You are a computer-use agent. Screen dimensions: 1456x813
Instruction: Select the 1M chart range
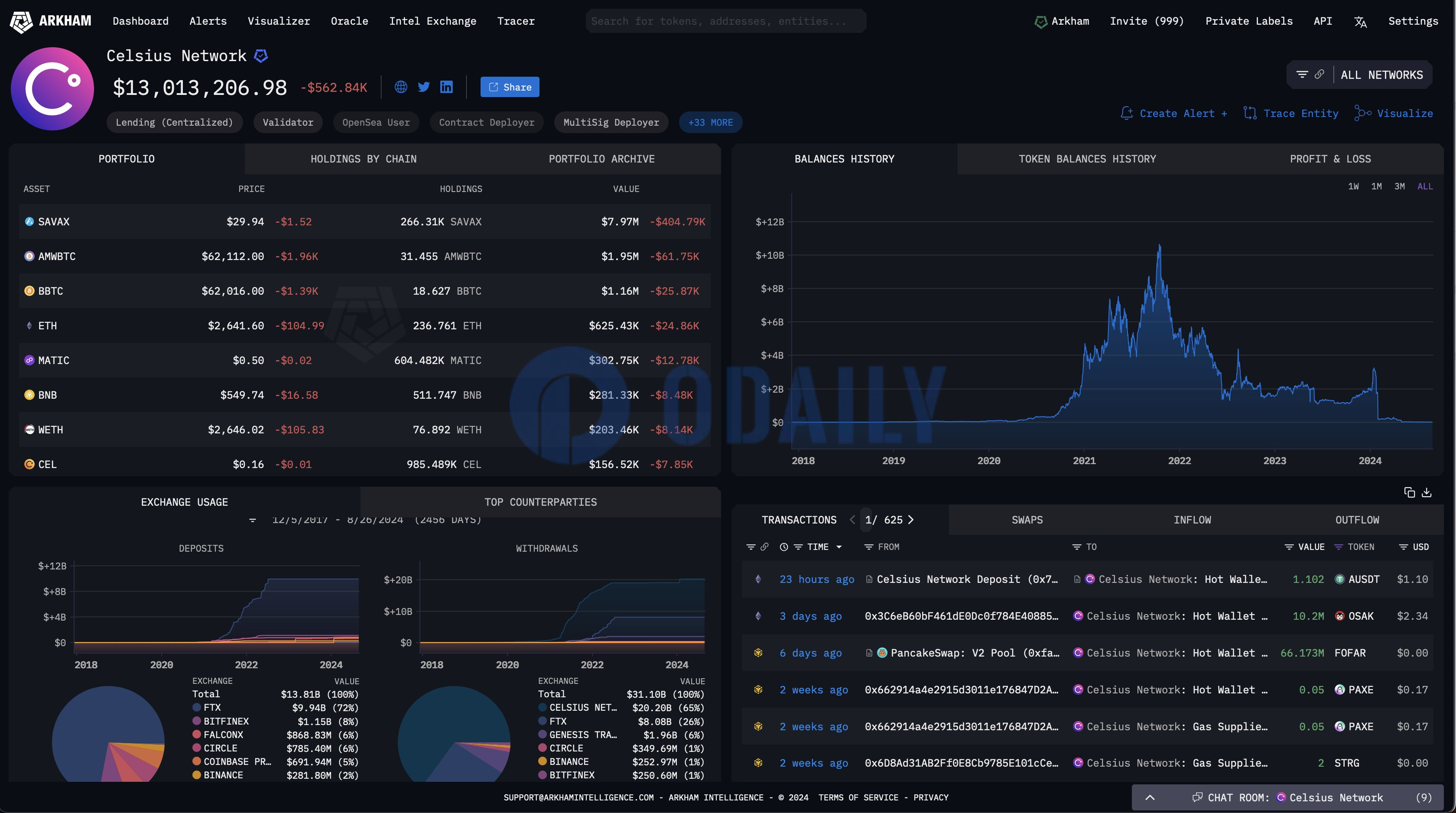click(x=1376, y=186)
